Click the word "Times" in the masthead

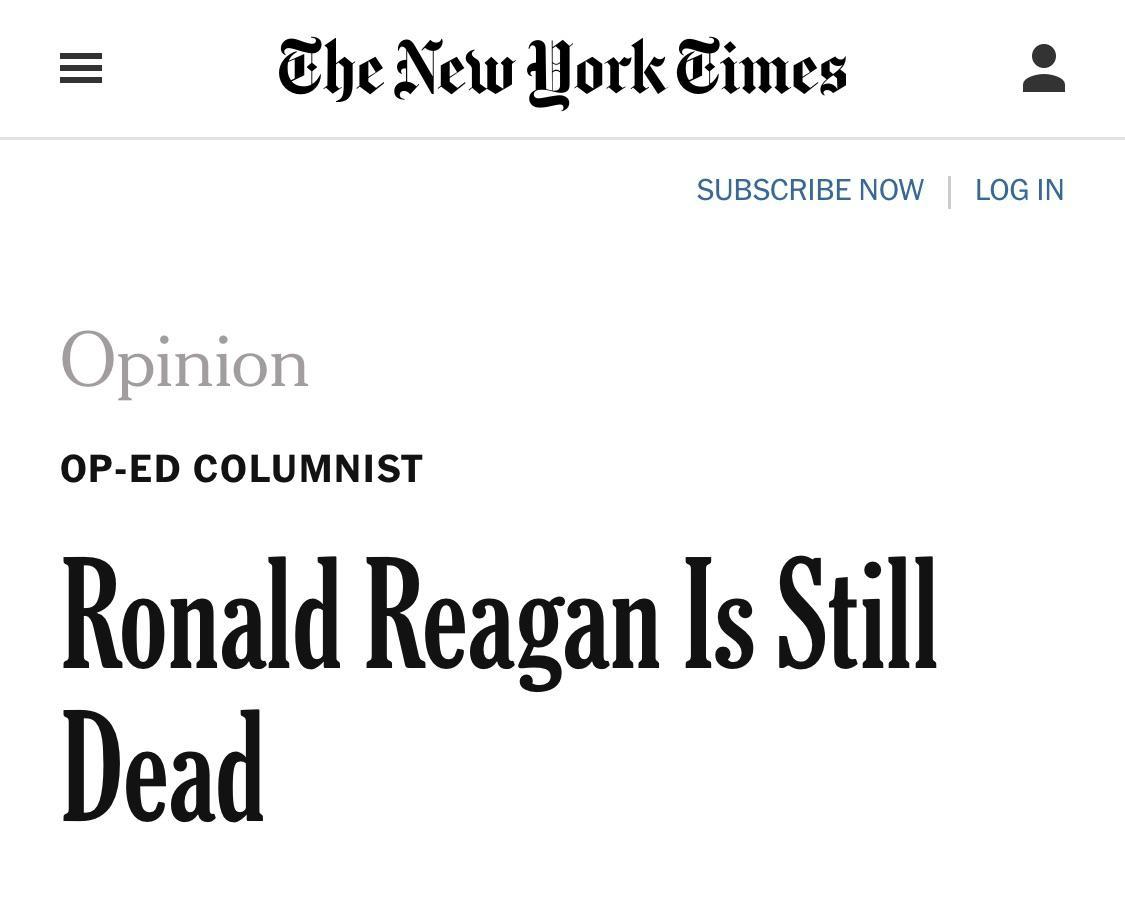click(761, 67)
